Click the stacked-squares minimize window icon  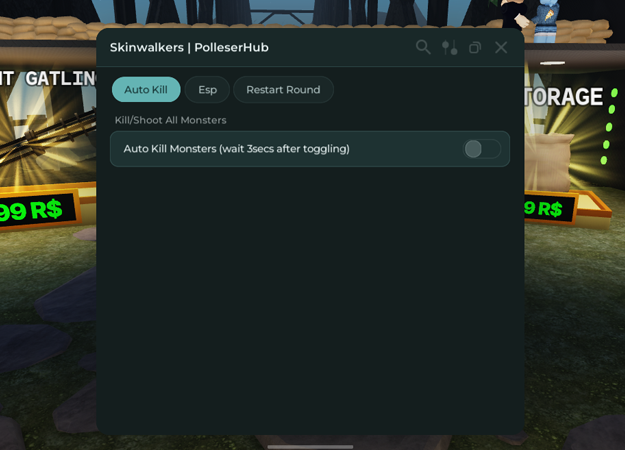[475, 48]
